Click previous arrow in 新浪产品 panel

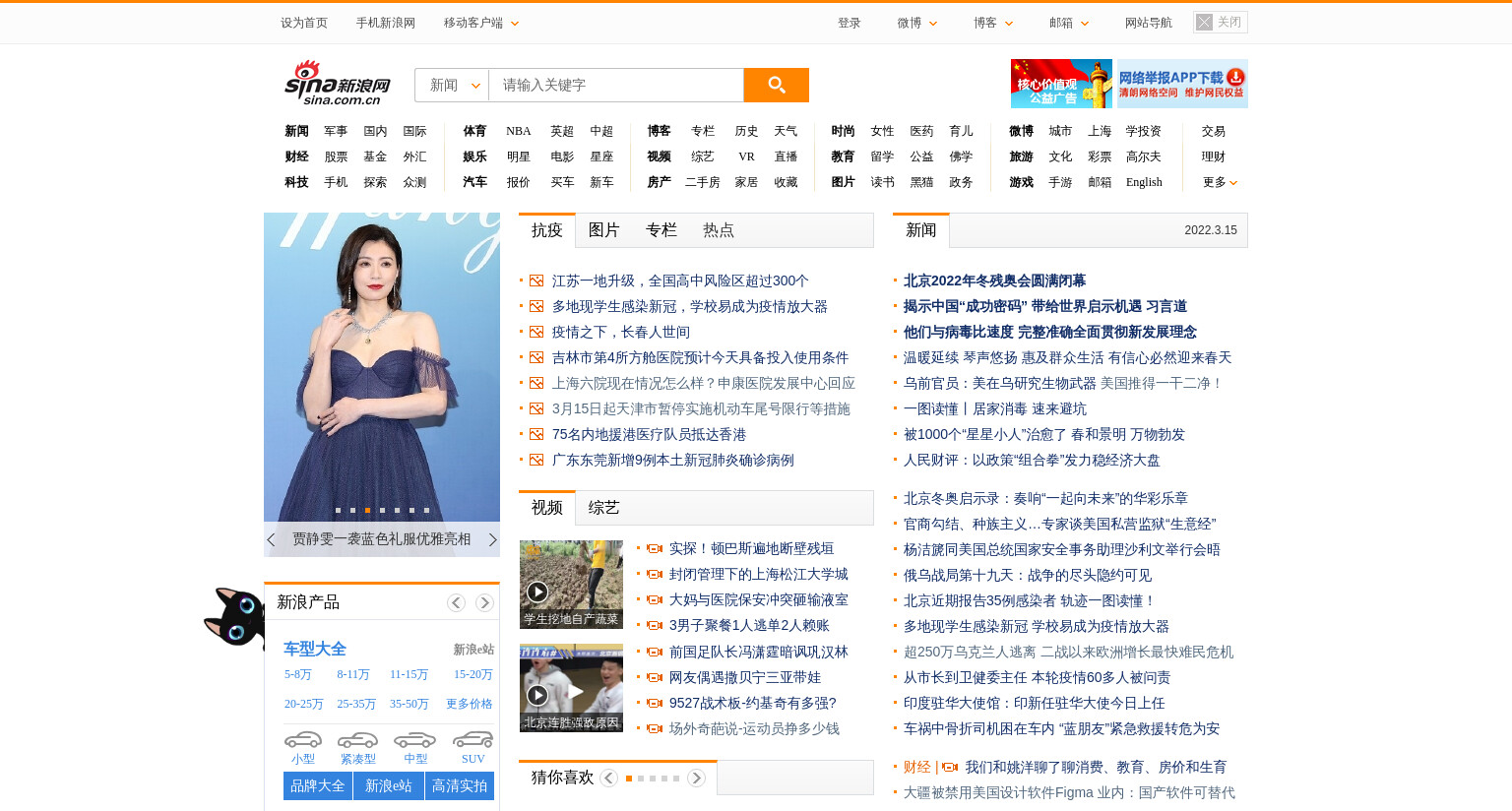[x=456, y=602]
